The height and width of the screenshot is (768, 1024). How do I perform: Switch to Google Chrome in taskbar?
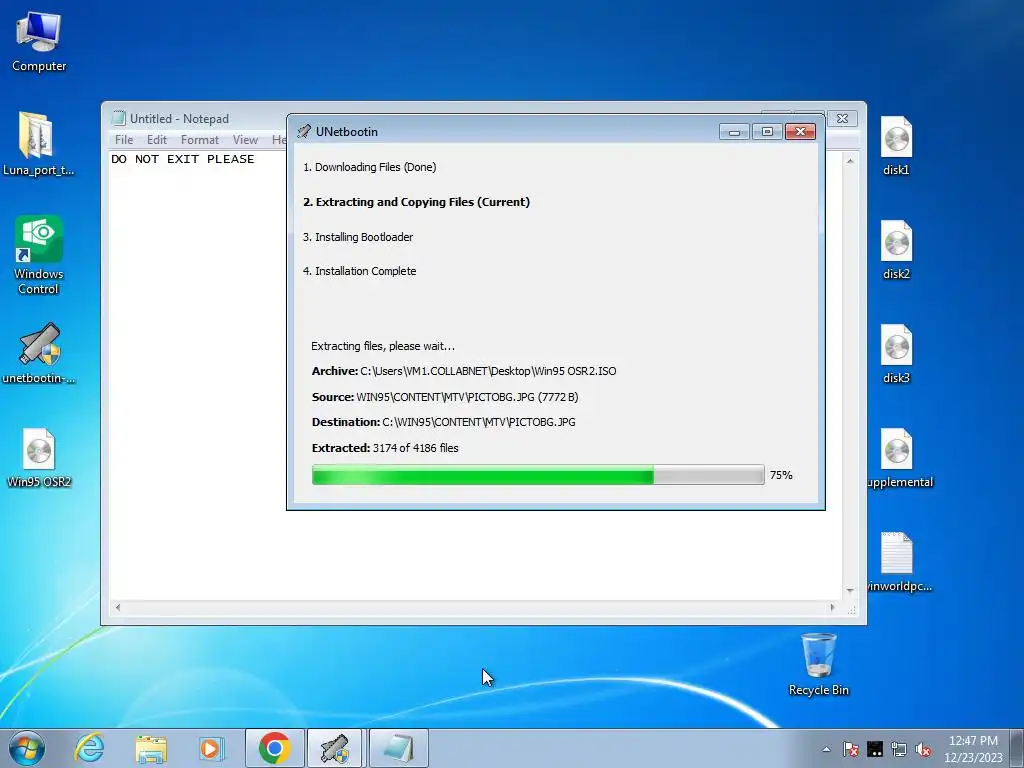point(274,748)
